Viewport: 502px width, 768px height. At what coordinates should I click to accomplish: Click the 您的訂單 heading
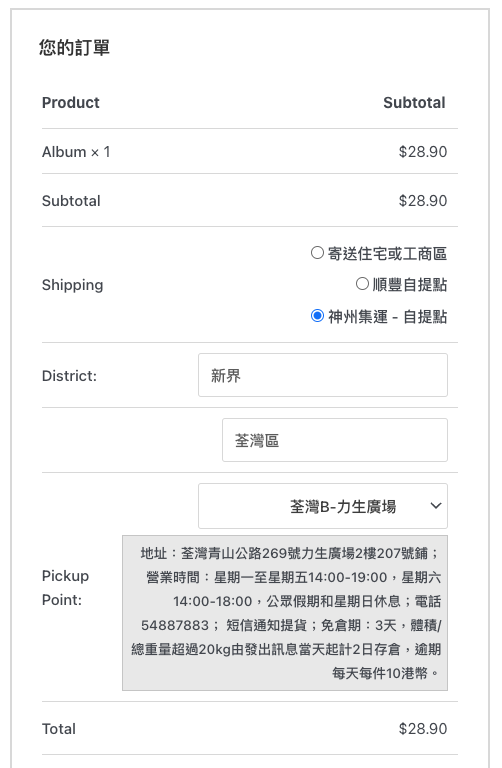coord(74,48)
